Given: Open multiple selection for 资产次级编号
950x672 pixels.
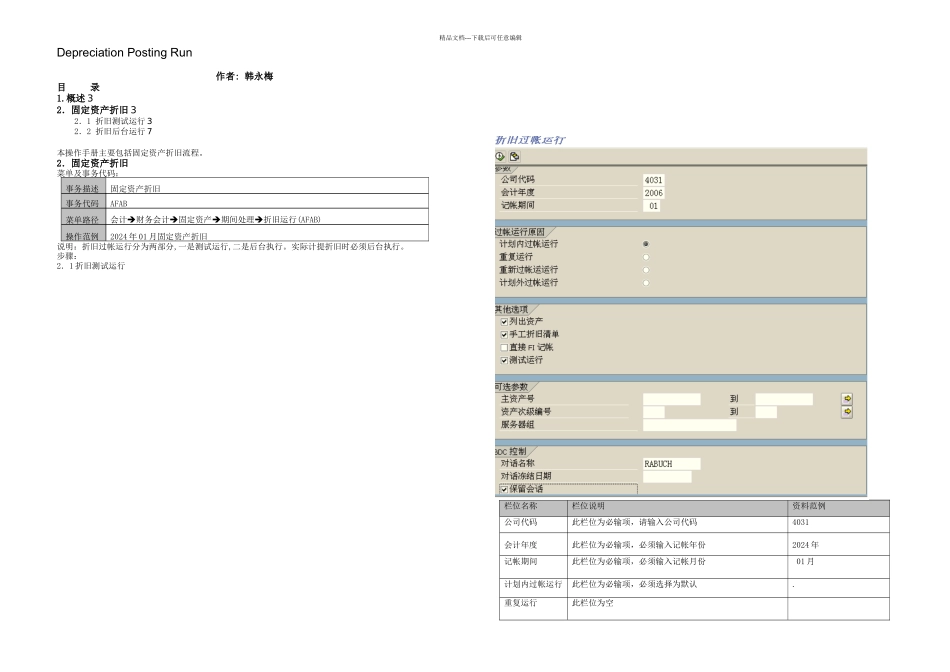Looking at the screenshot, I should pos(847,412).
